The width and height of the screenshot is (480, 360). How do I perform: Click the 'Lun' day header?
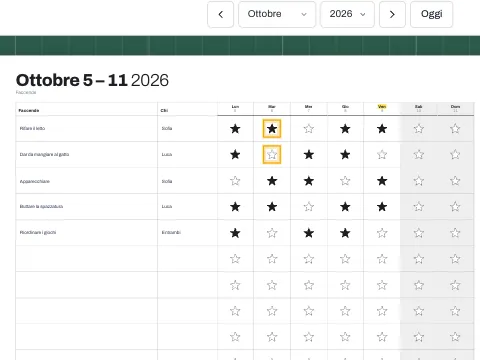[x=235, y=108]
